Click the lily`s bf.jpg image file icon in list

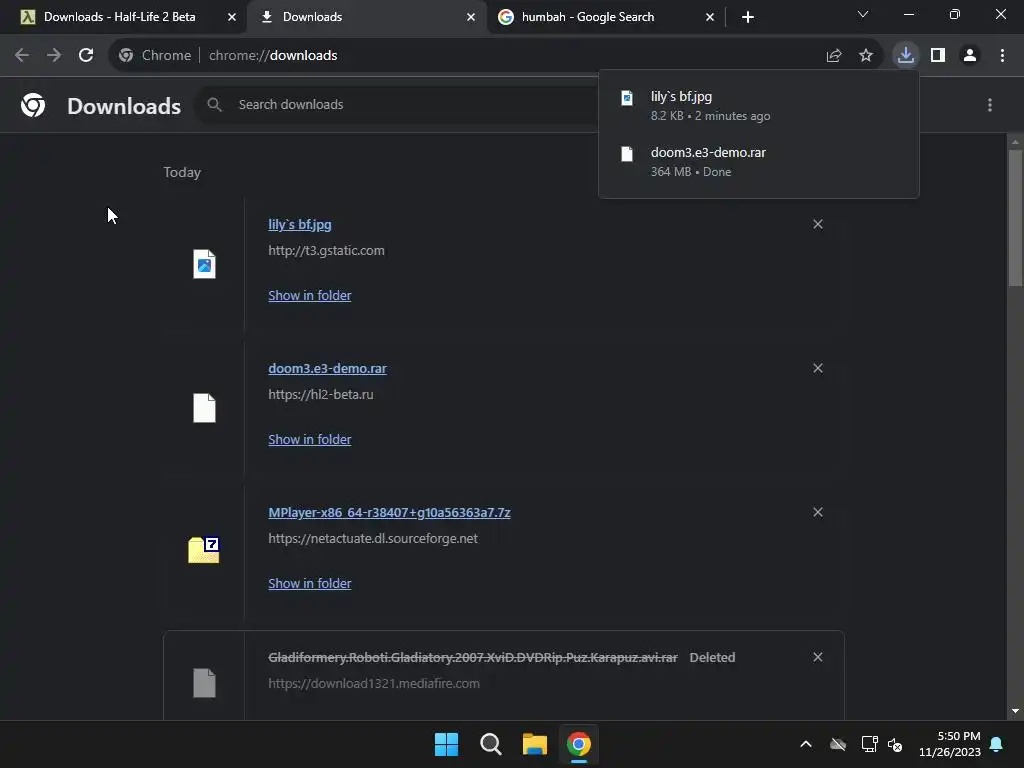204,264
